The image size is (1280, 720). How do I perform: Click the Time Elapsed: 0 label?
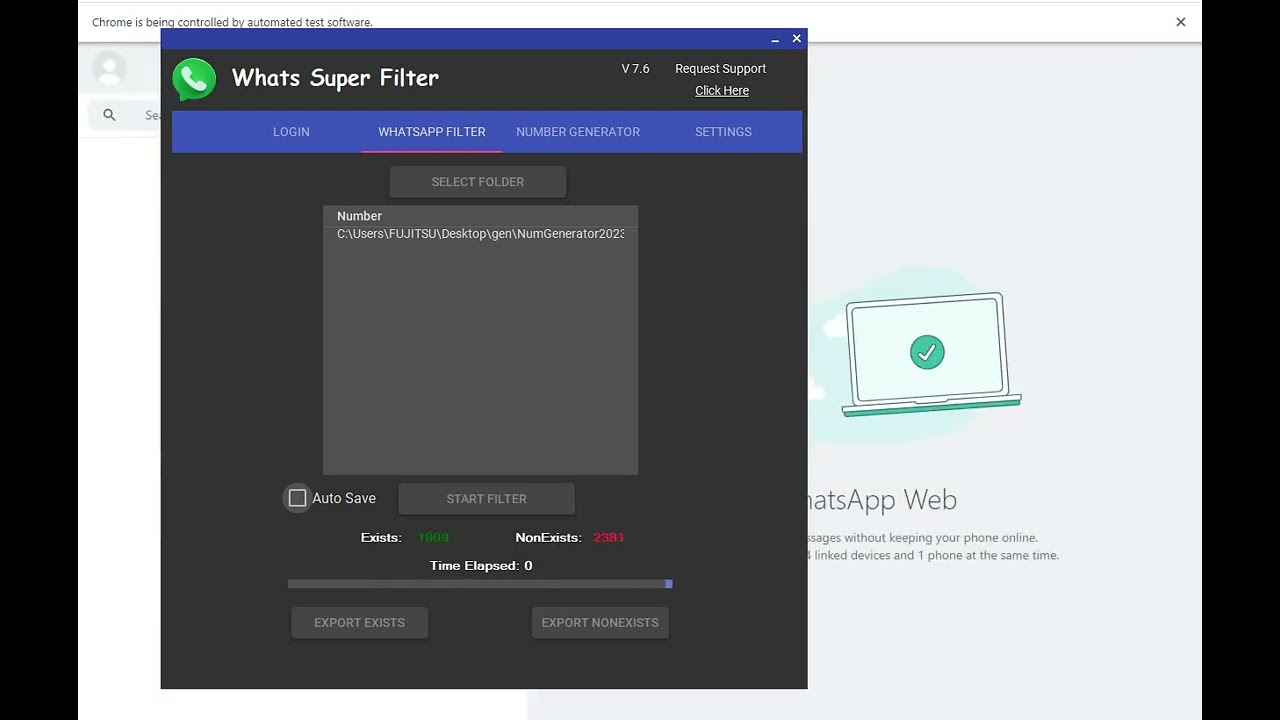(x=481, y=566)
